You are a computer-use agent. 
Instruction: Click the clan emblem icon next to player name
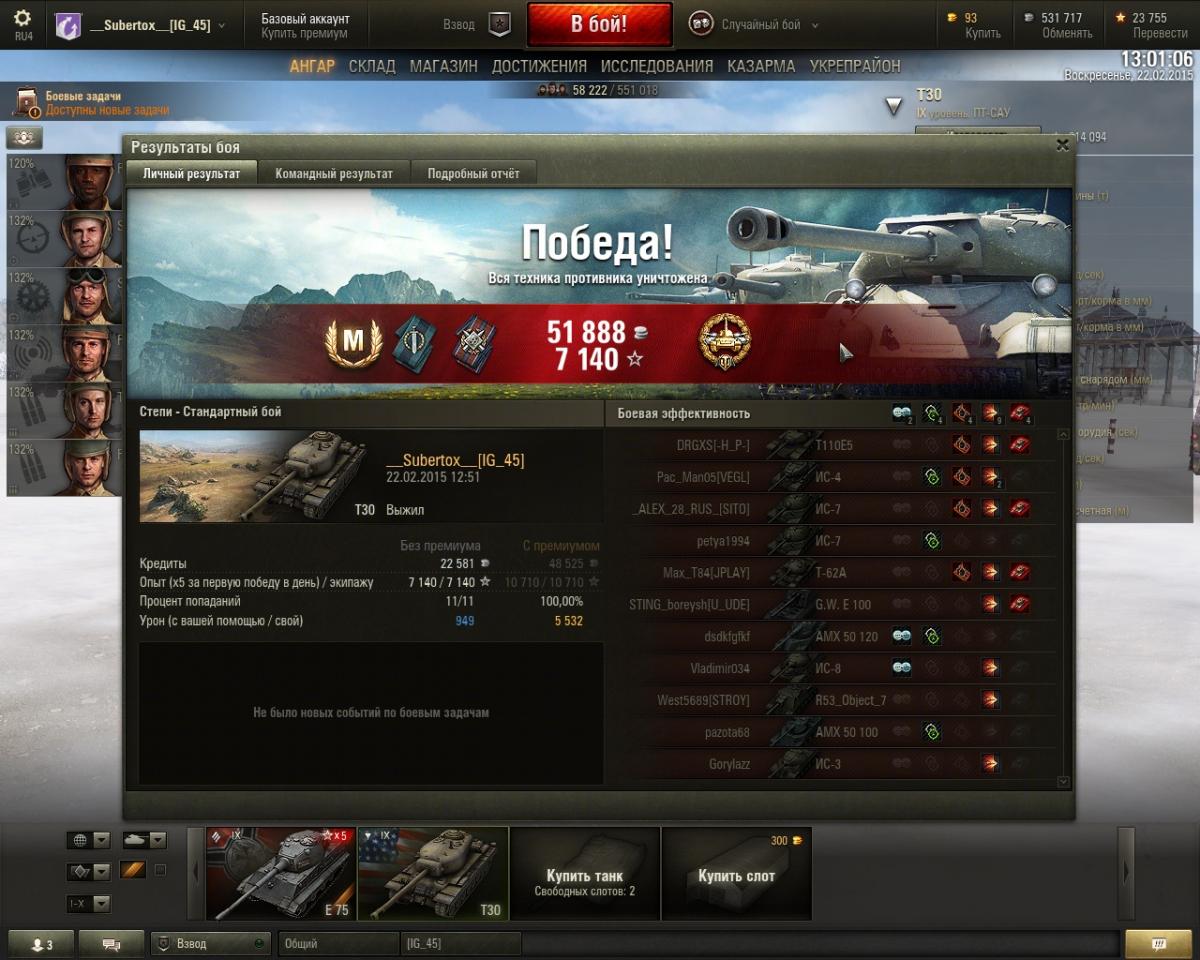(x=68, y=25)
